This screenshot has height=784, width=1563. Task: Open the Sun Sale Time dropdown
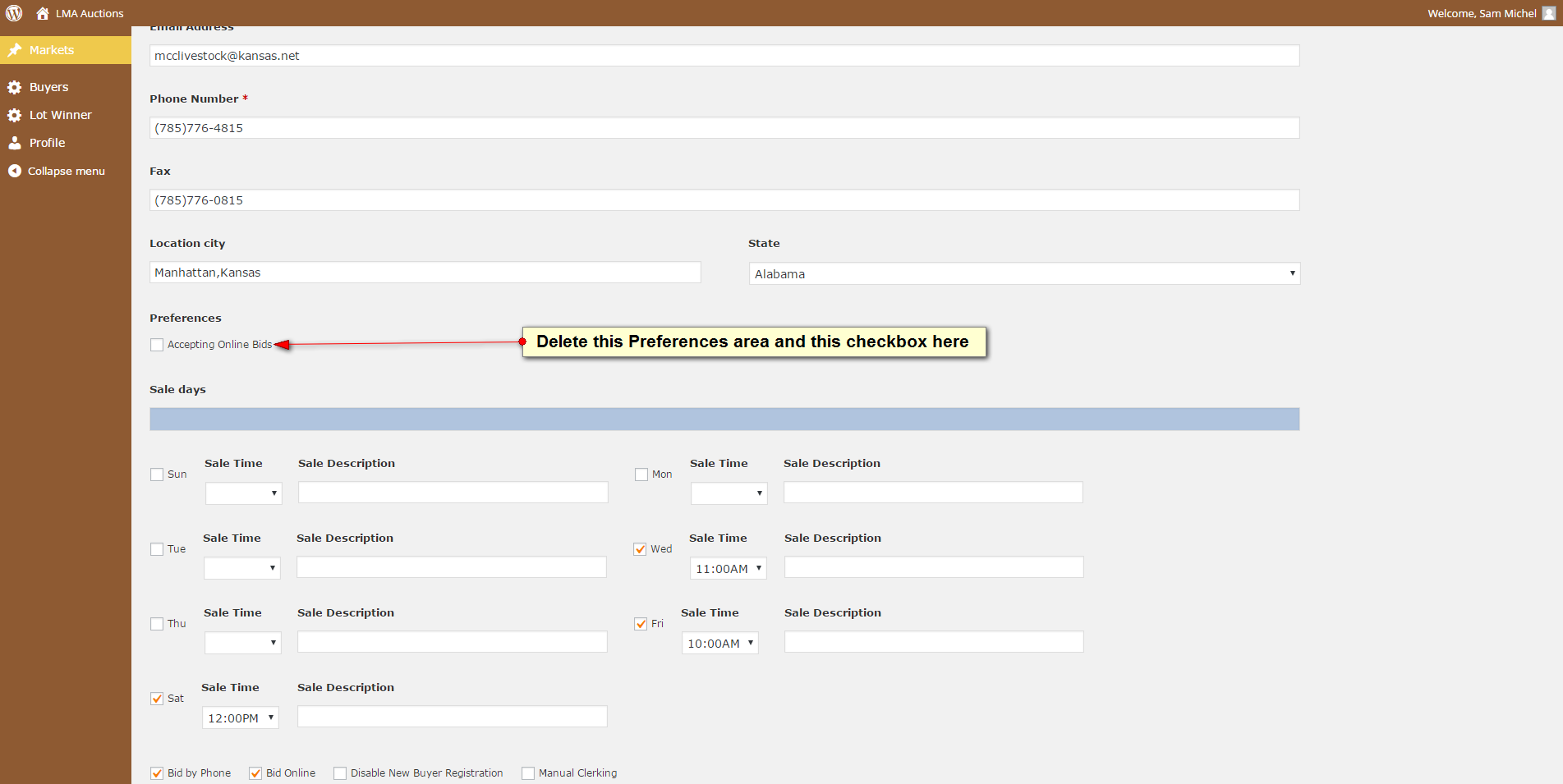click(x=244, y=493)
